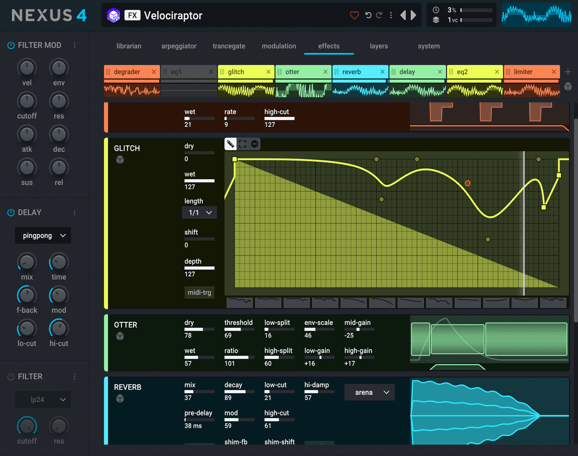Image resolution: width=578 pixels, height=456 pixels.
Task: Click the delay hi-cut knob
Action: pyautogui.click(x=59, y=329)
